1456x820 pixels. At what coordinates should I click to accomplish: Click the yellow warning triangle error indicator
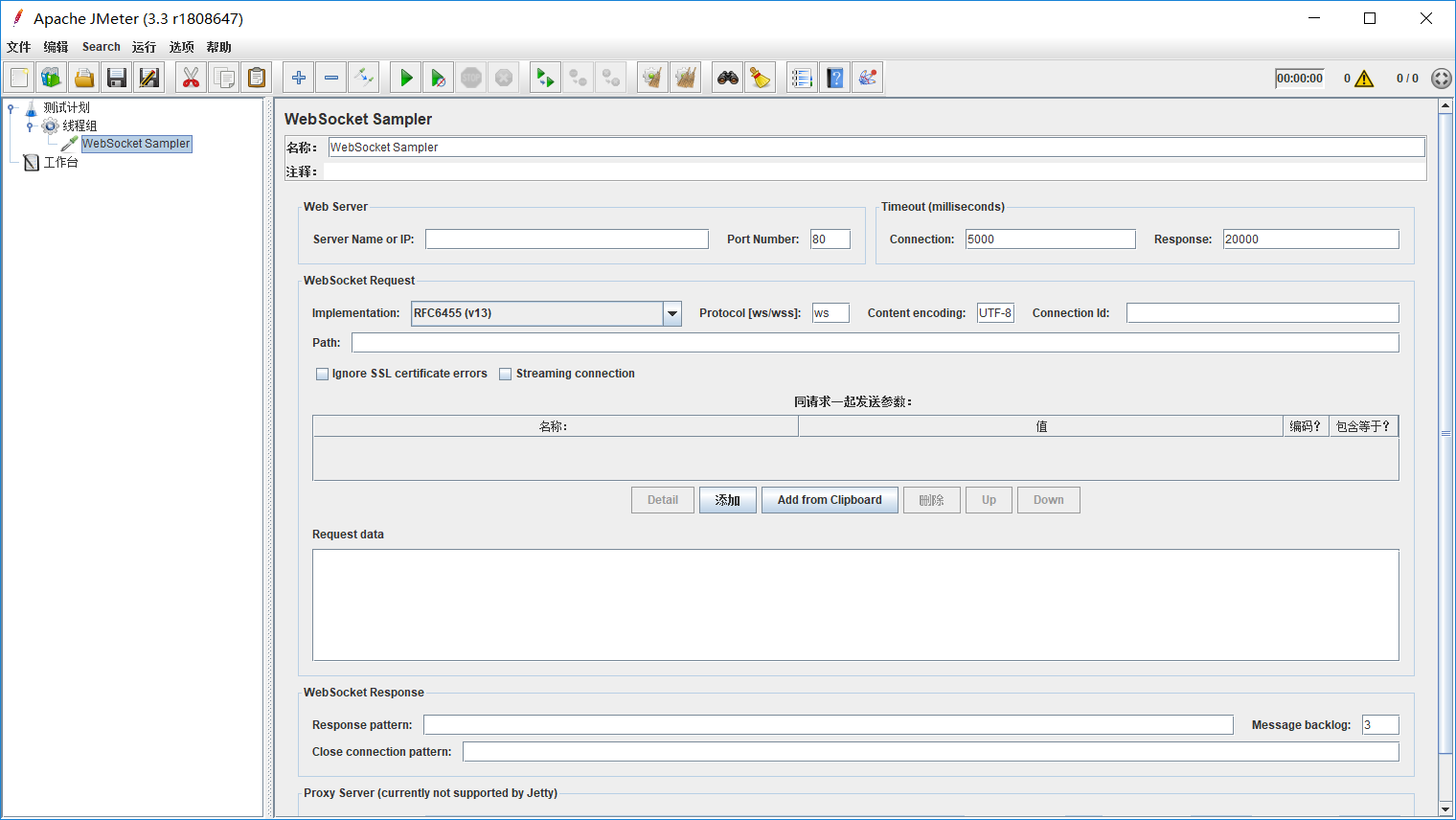point(1364,79)
